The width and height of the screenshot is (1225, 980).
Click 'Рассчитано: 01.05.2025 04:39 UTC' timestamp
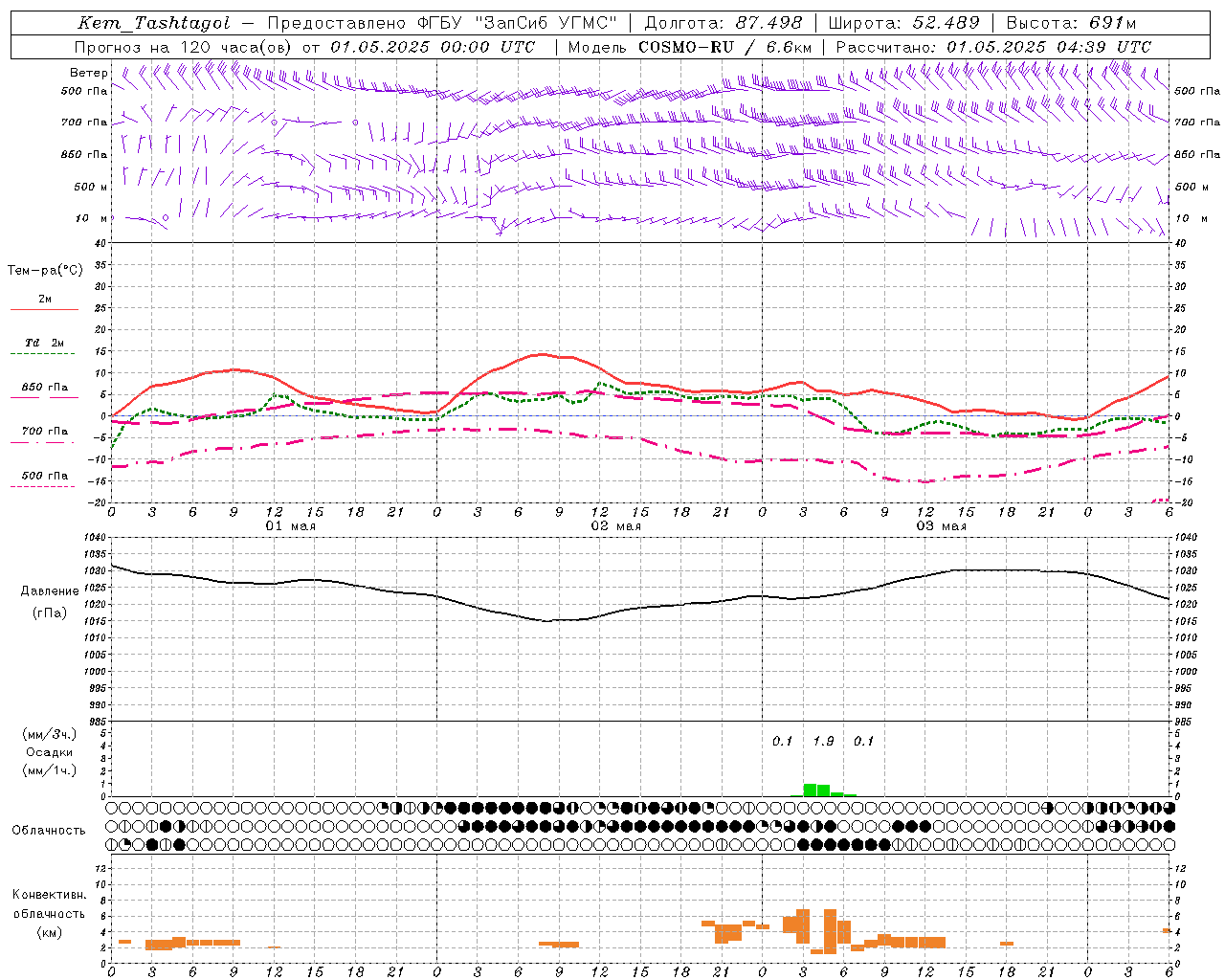click(993, 47)
